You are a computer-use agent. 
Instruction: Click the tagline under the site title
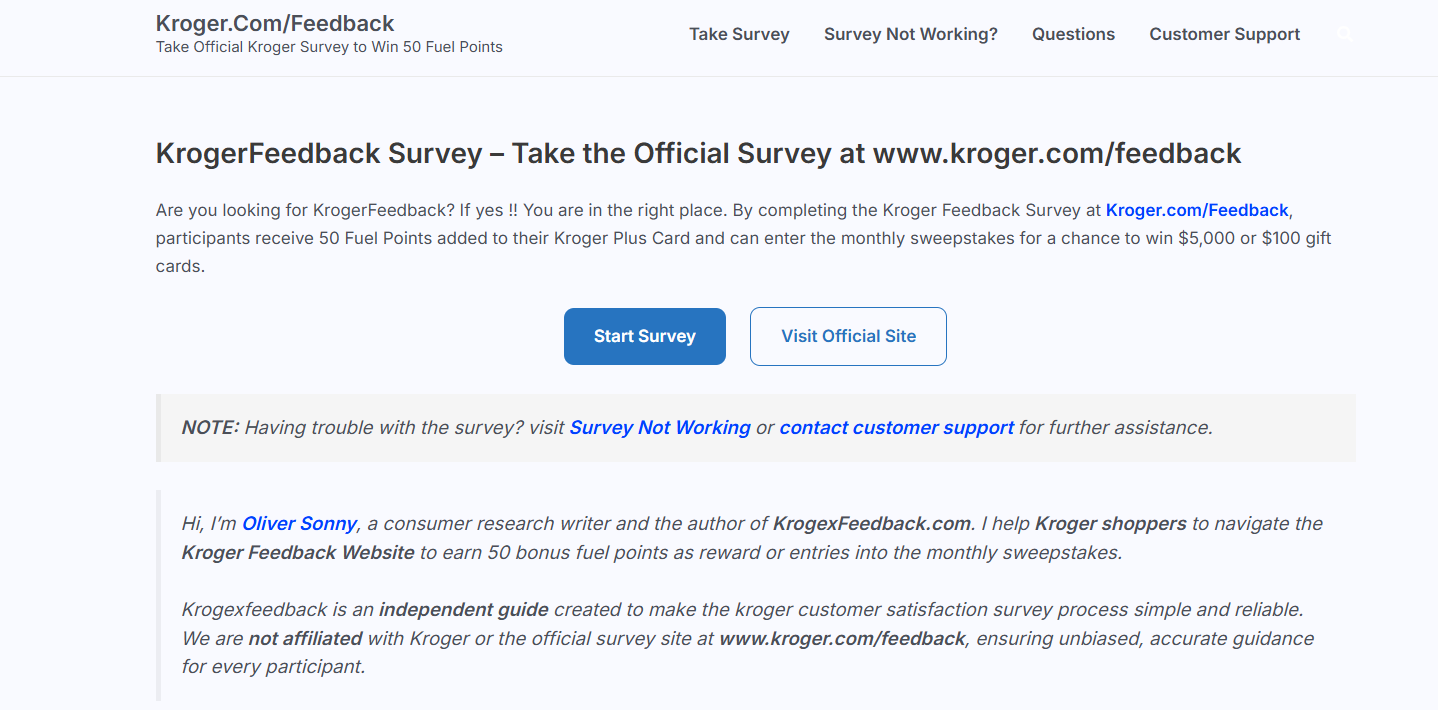pos(329,47)
